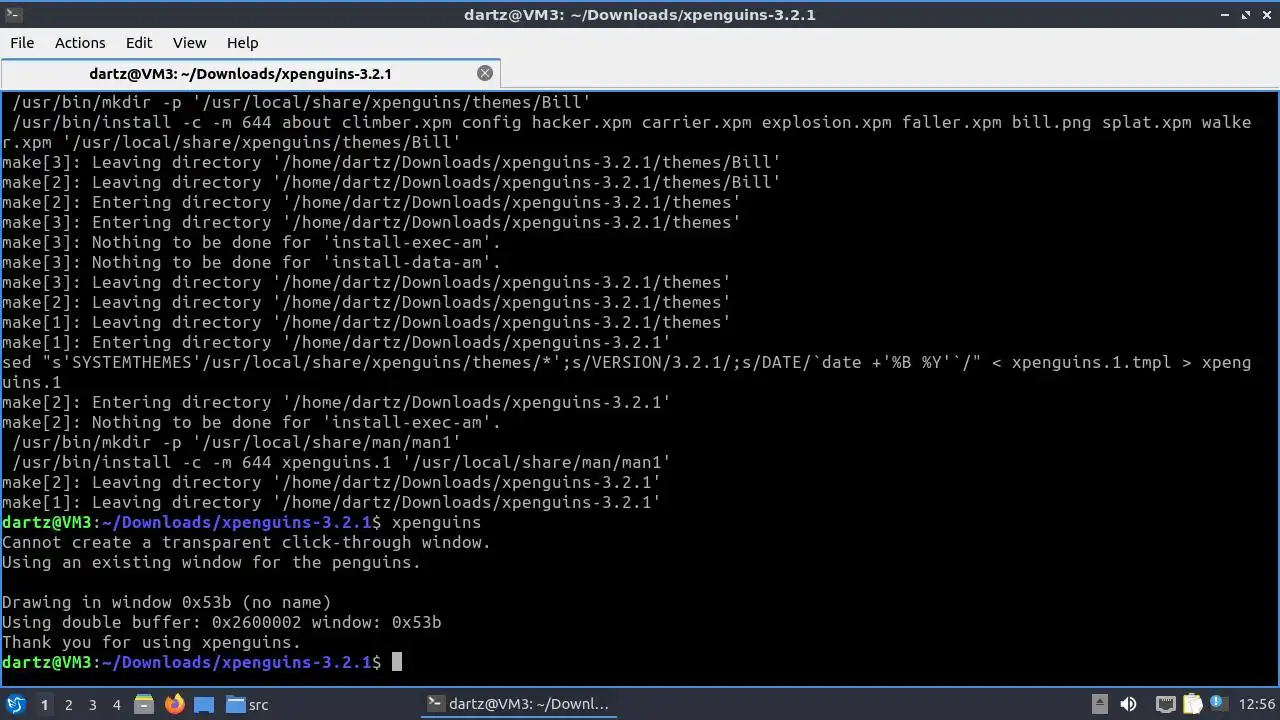Click 'Cannot create a transparent click-through window.' line
Viewport: 1280px width, 720px height.
coord(246,542)
